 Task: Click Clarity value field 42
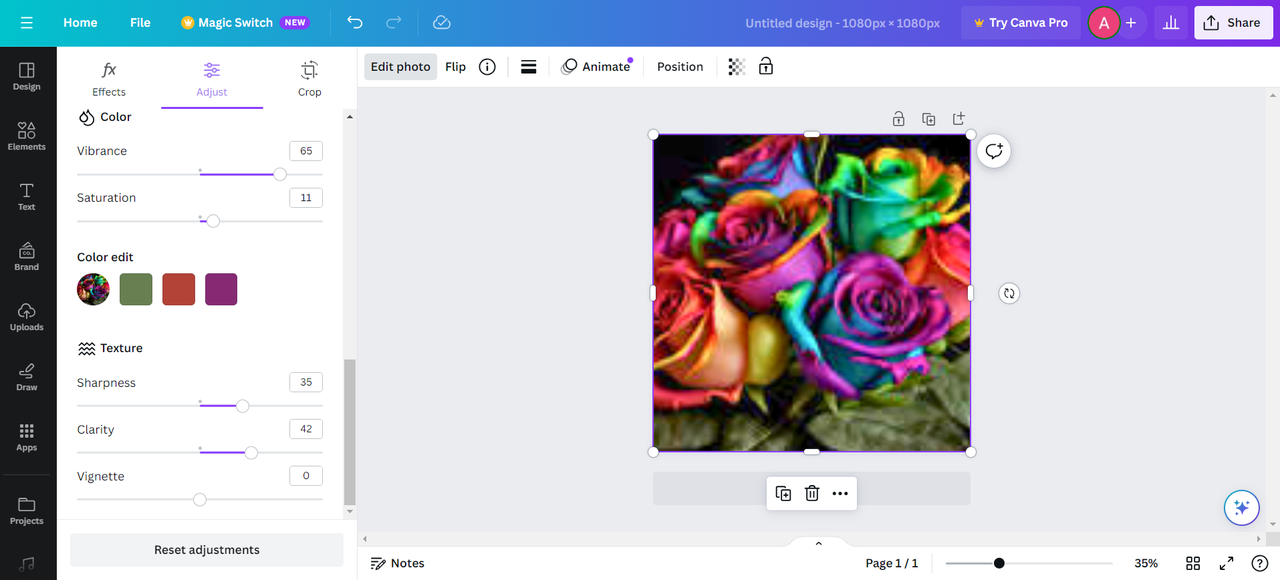(306, 429)
